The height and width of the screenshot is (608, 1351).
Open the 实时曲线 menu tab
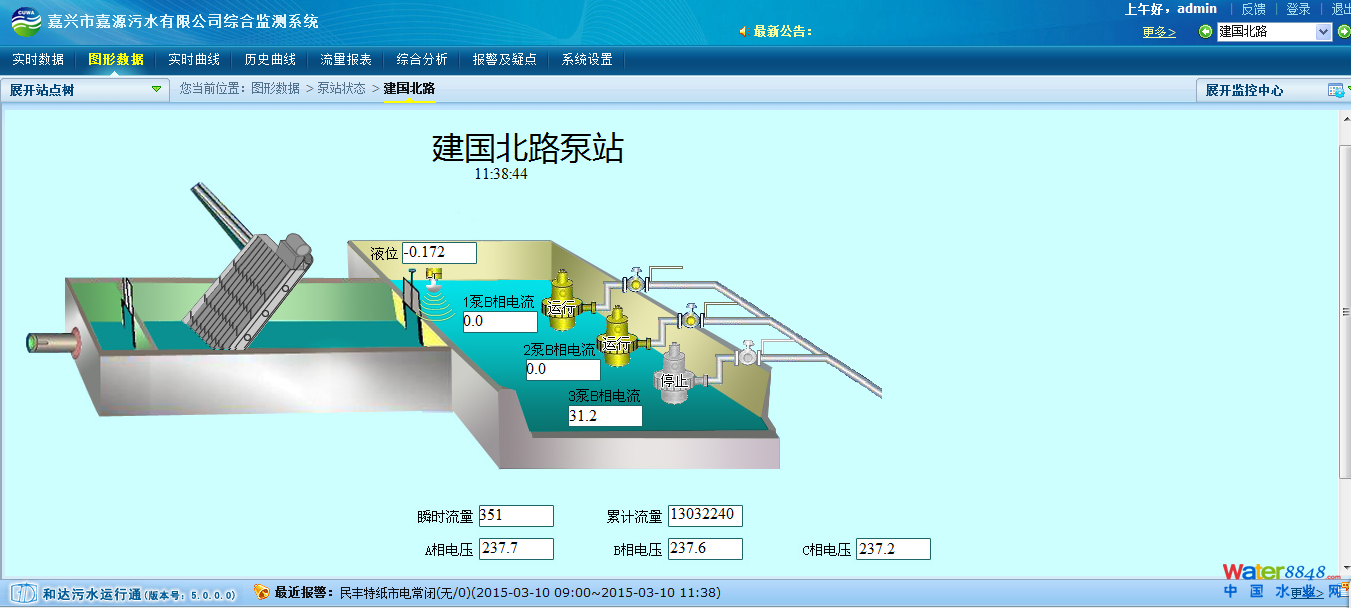pos(194,60)
